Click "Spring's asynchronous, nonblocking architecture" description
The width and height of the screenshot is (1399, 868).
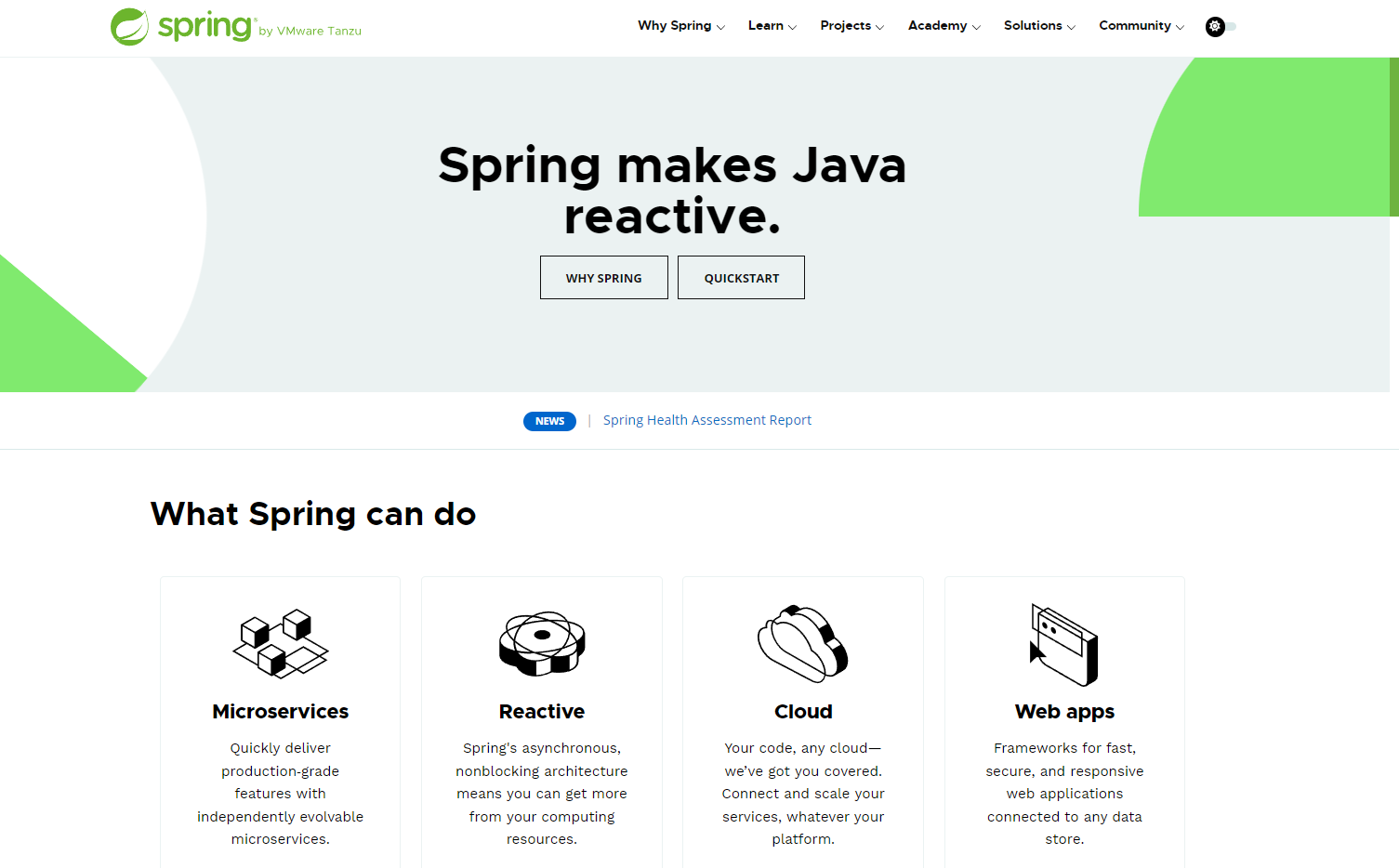click(x=542, y=759)
